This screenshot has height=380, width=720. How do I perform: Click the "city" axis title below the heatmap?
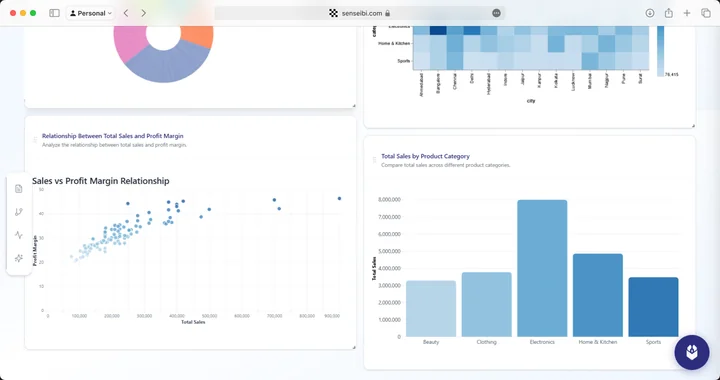pos(531,101)
